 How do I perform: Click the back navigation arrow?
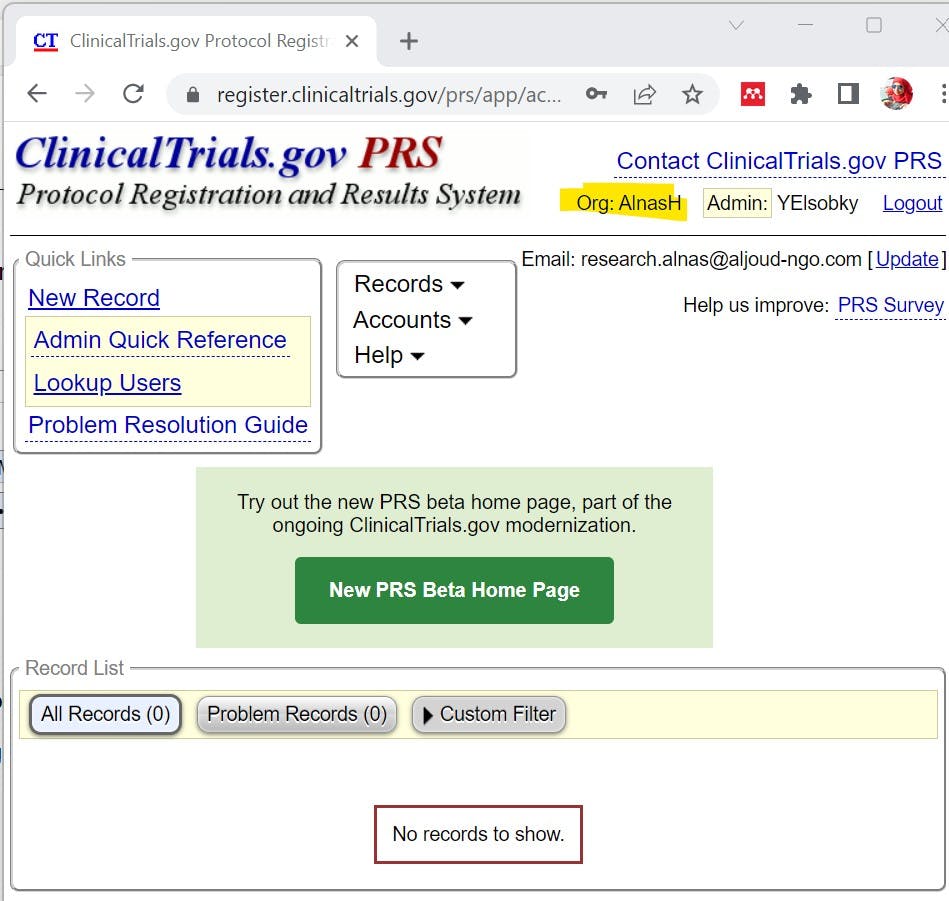pos(36,93)
